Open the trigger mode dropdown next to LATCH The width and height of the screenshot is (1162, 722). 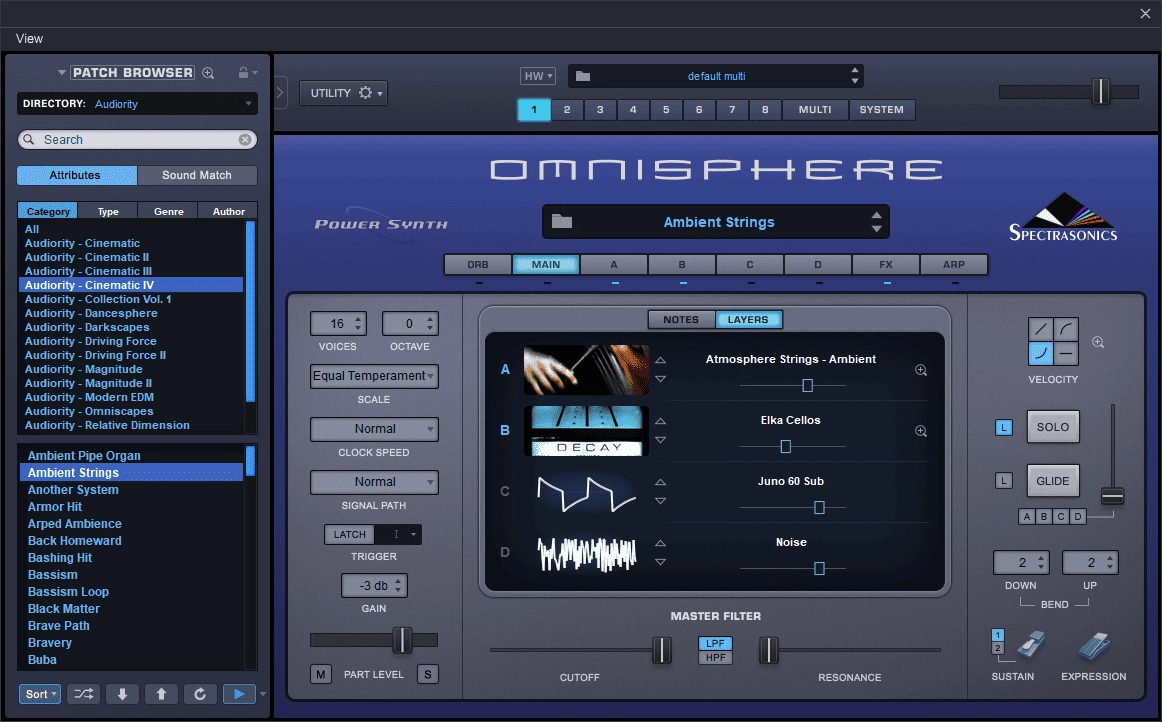point(398,534)
